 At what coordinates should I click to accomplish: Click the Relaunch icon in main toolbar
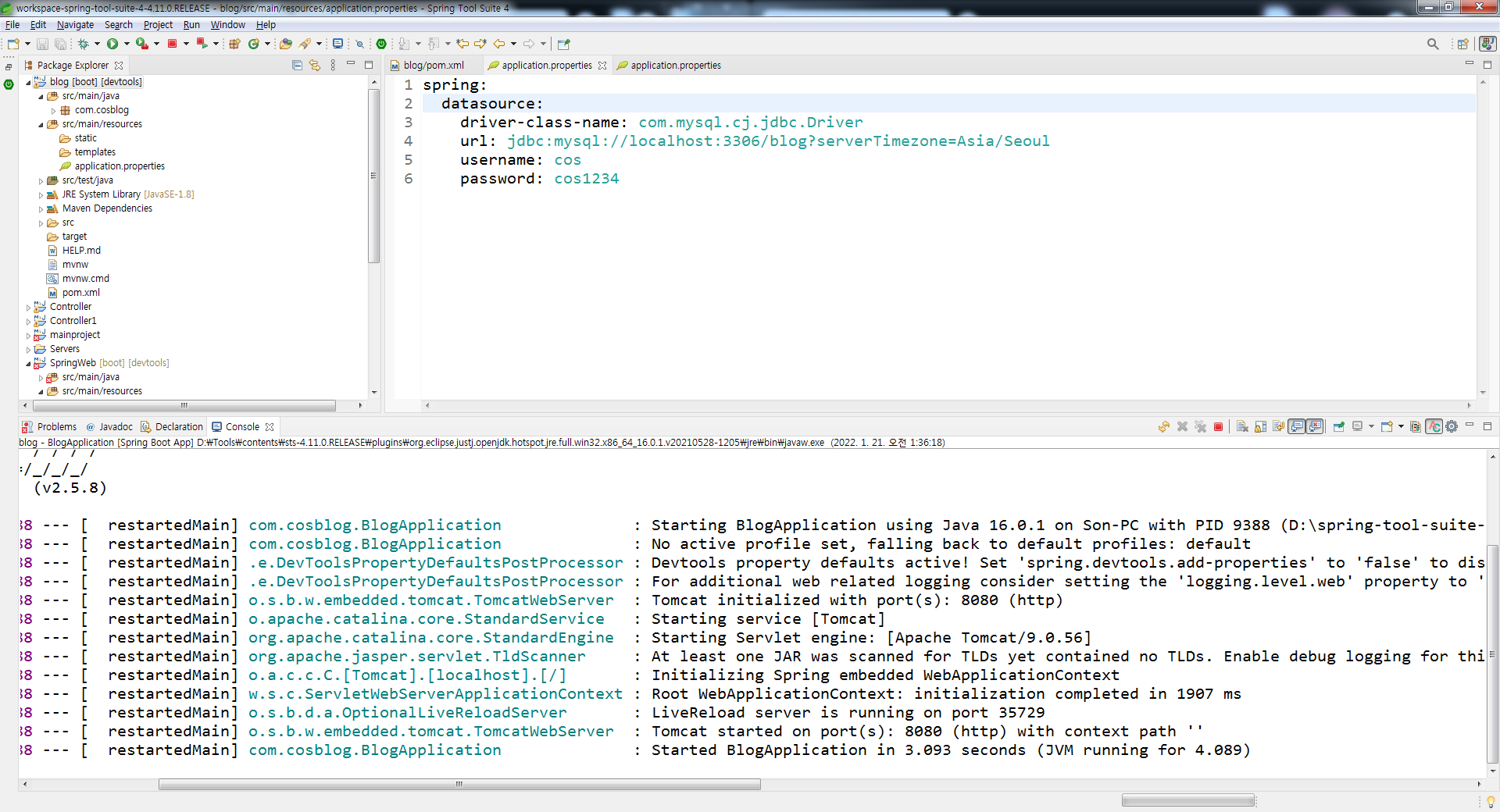[x=202, y=44]
